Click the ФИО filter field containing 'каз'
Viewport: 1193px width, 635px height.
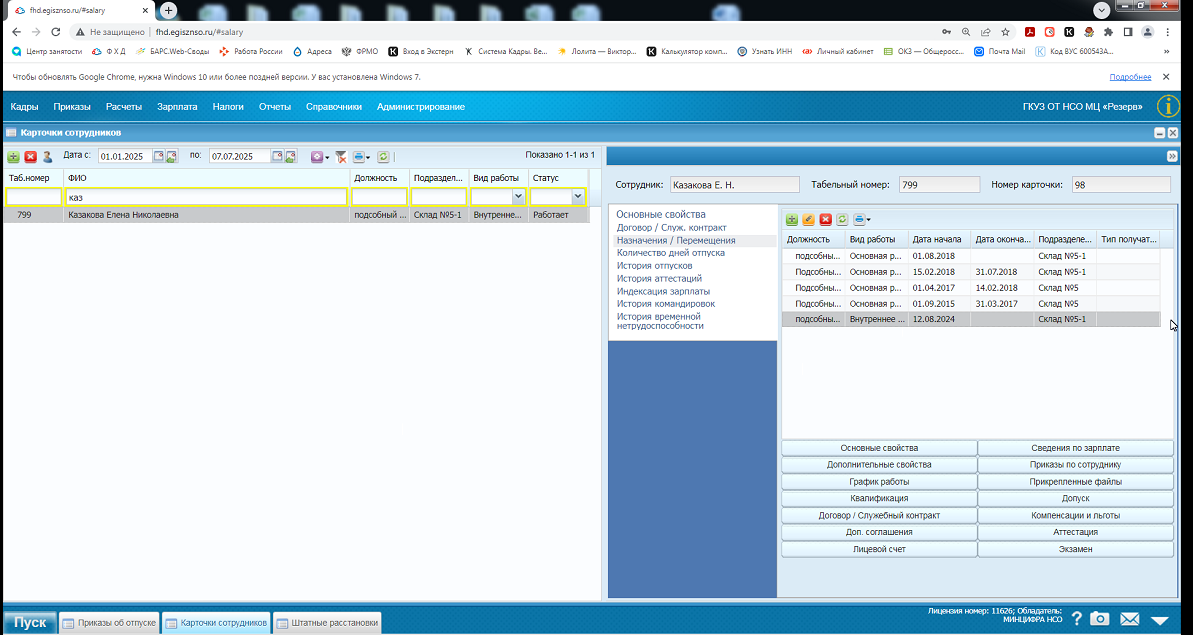point(206,197)
